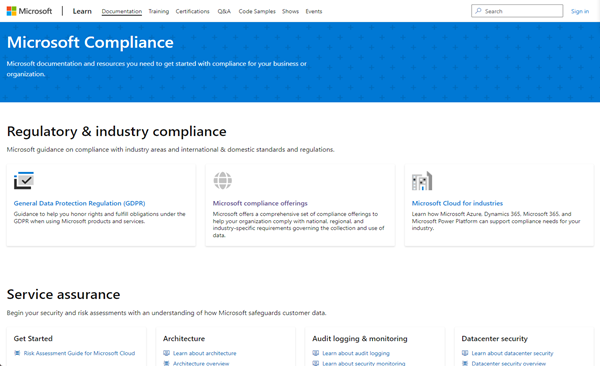The height and width of the screenshot is (366, 600).
Task: Click the Architecture card heading
Action: [x=184, y=338]
